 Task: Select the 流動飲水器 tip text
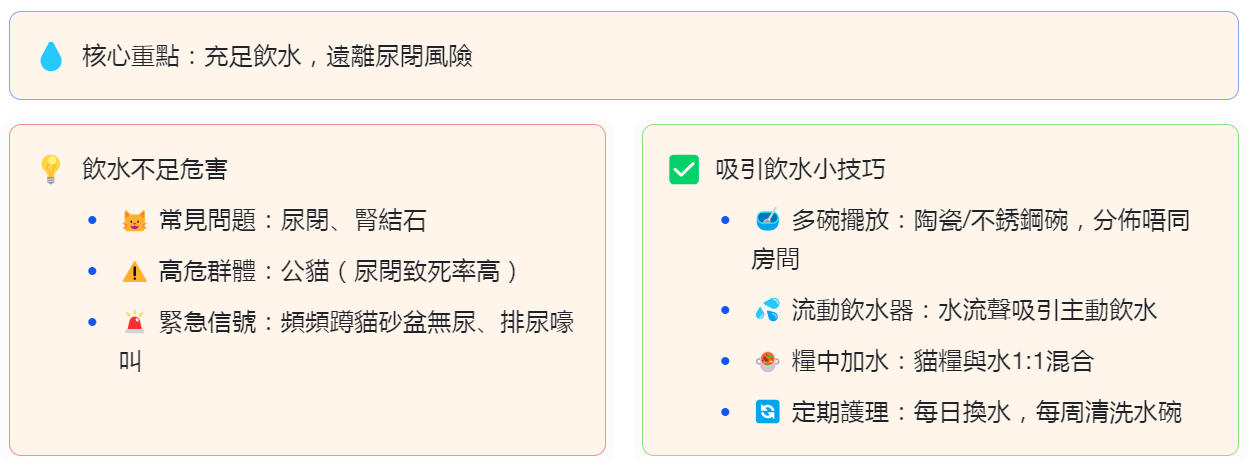pos(973,311)
